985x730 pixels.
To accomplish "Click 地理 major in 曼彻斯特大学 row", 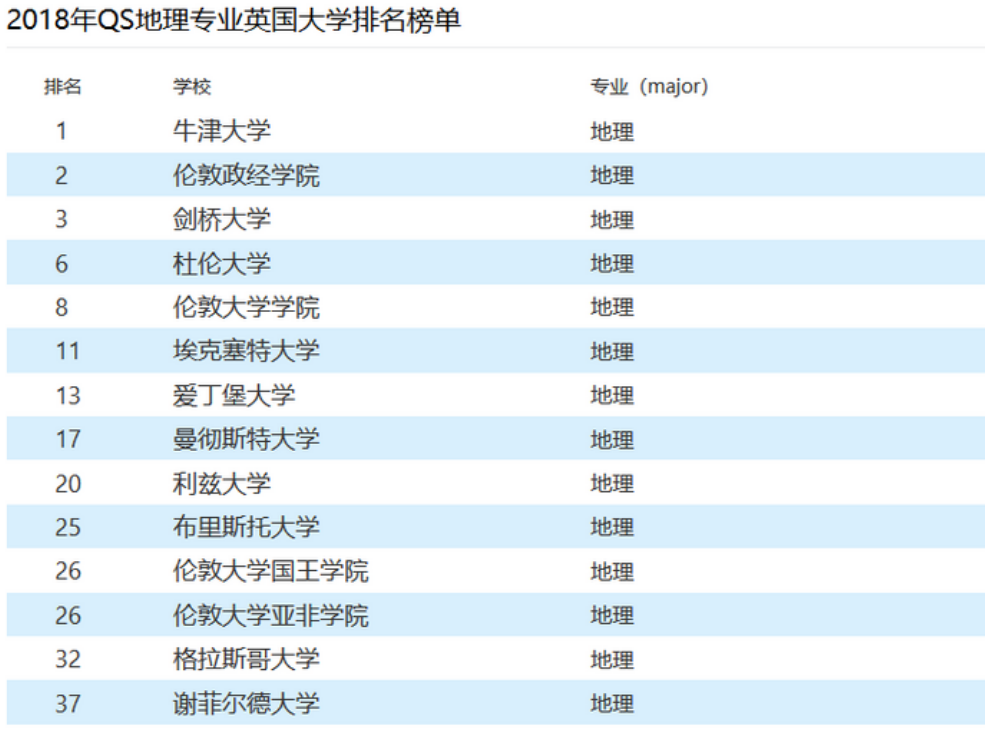I will tap(612, 440).
